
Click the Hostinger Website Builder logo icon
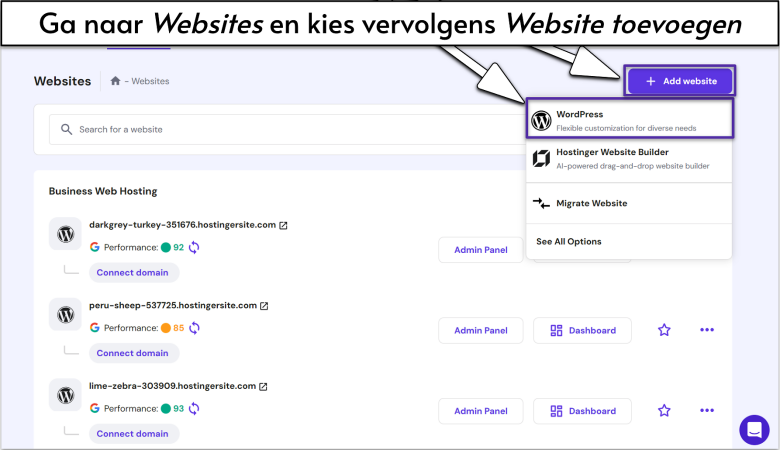point(541,159)
